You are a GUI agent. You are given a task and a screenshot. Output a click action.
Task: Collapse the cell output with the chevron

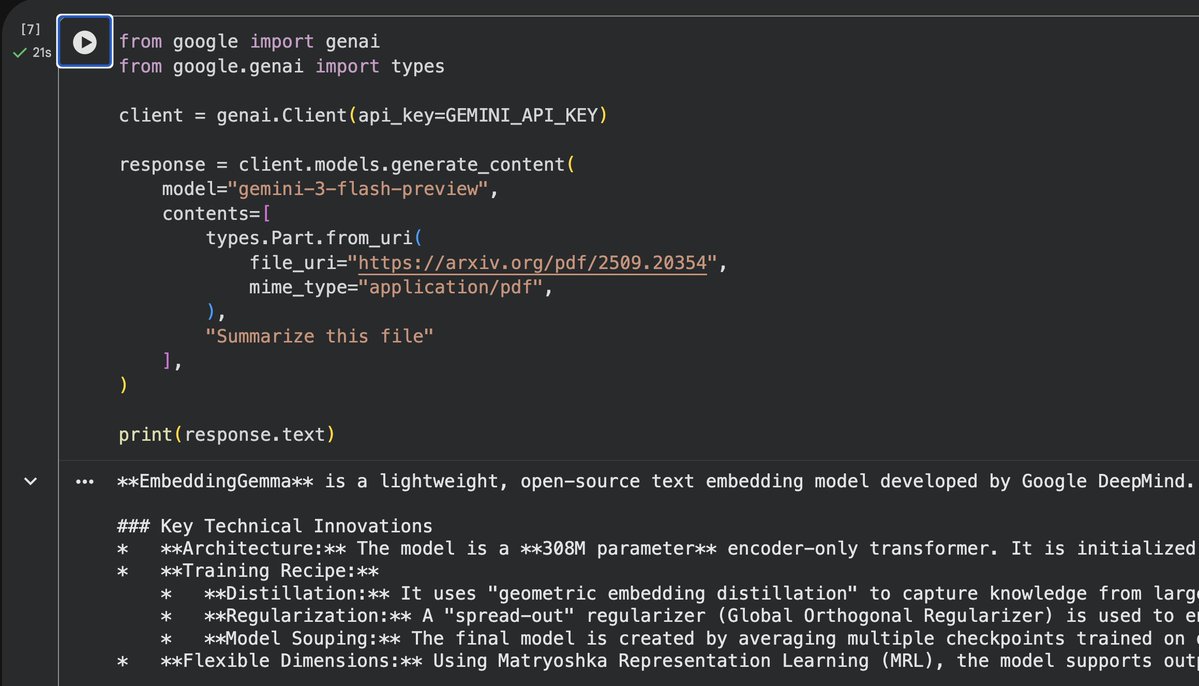[x=31, y=481]
